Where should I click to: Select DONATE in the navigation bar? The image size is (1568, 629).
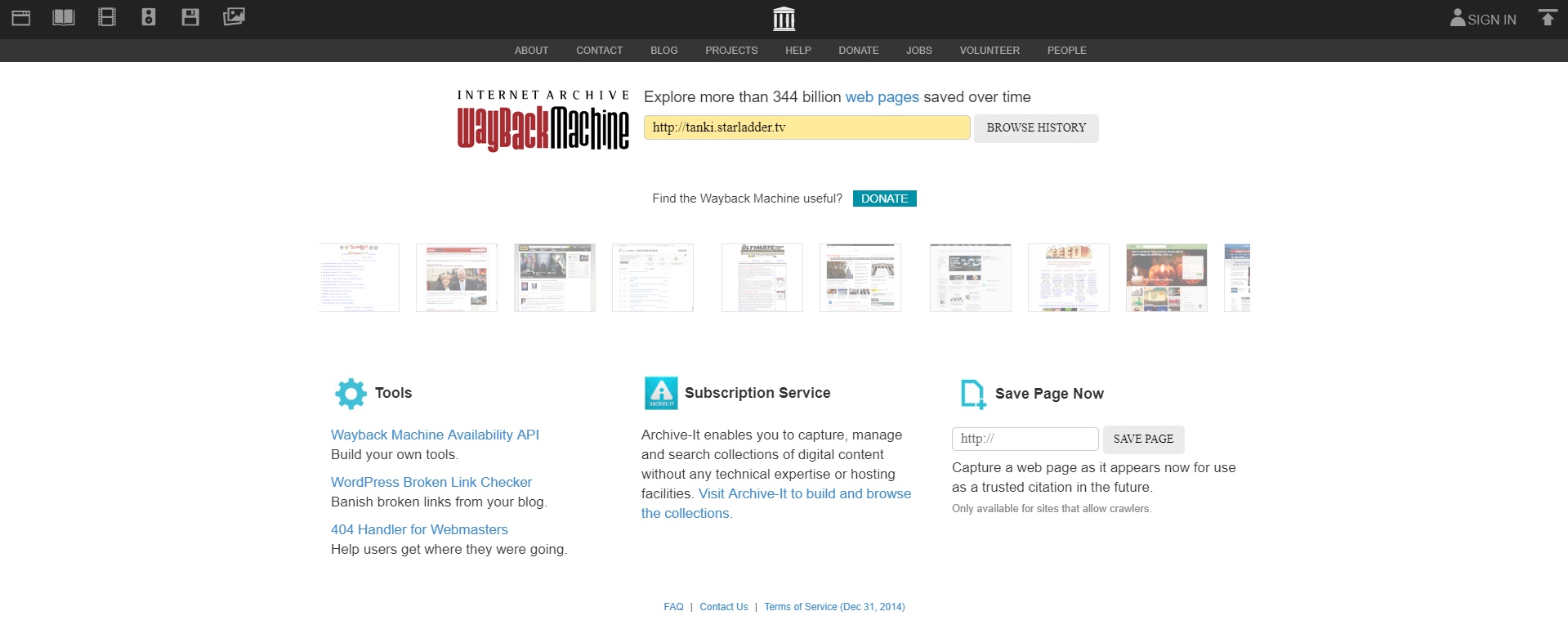tap(859, 51)
